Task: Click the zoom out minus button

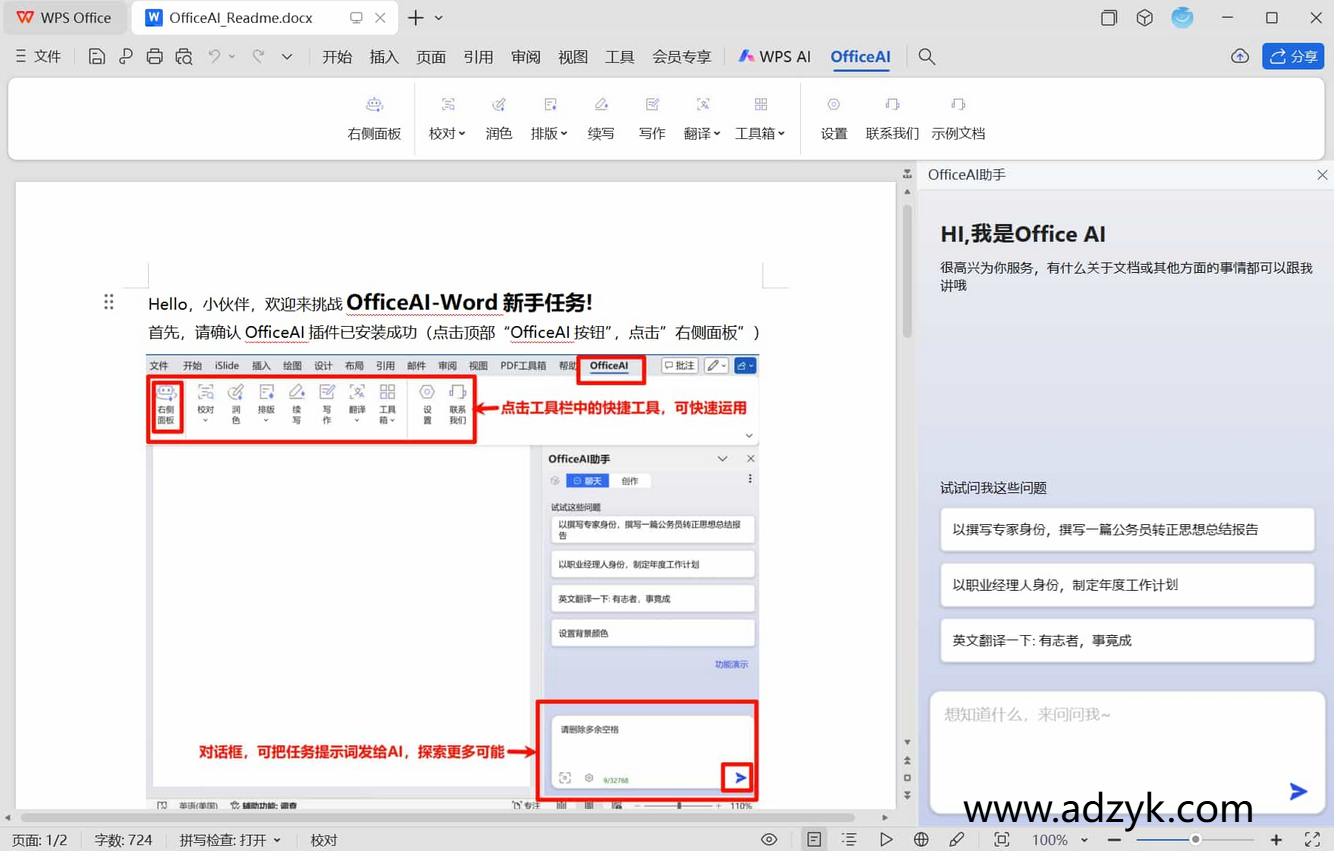Action: pyautogui.click(x=1114, y=840)
